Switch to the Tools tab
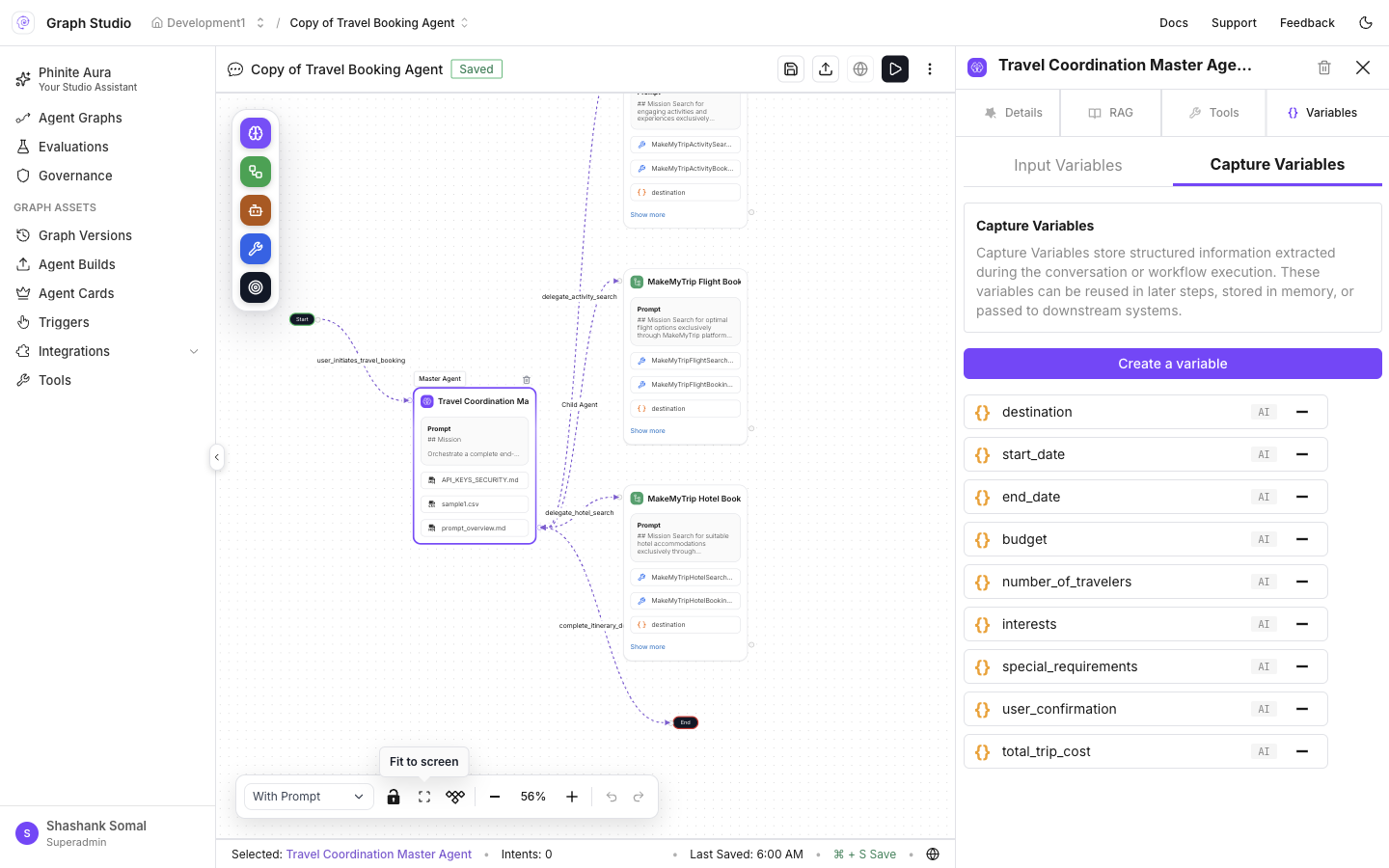 tap(1213, 113)
